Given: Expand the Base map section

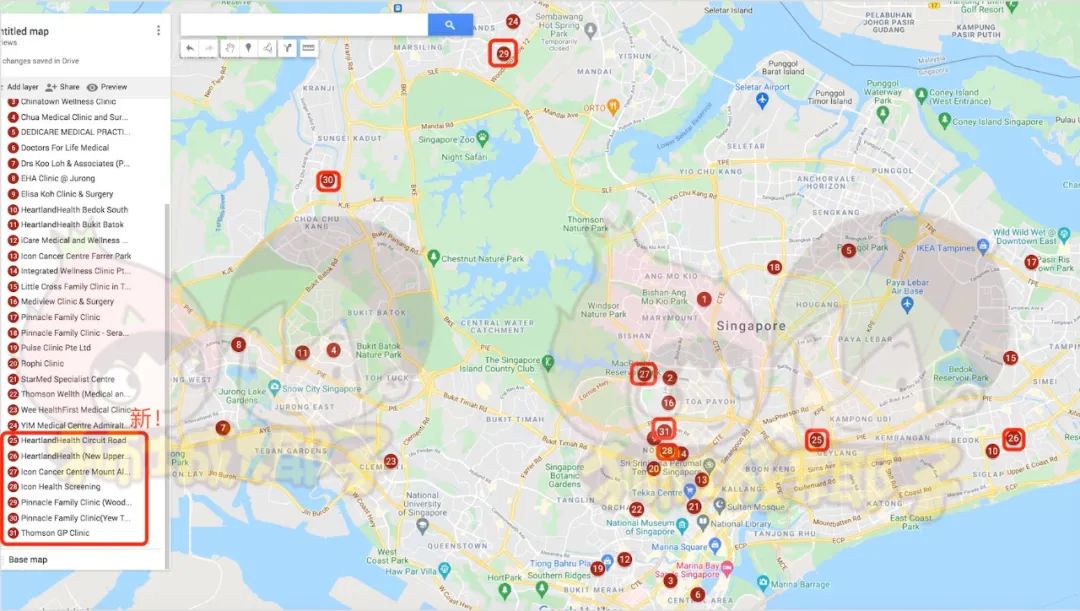Looking at the screenshot, I should (28, 559).
